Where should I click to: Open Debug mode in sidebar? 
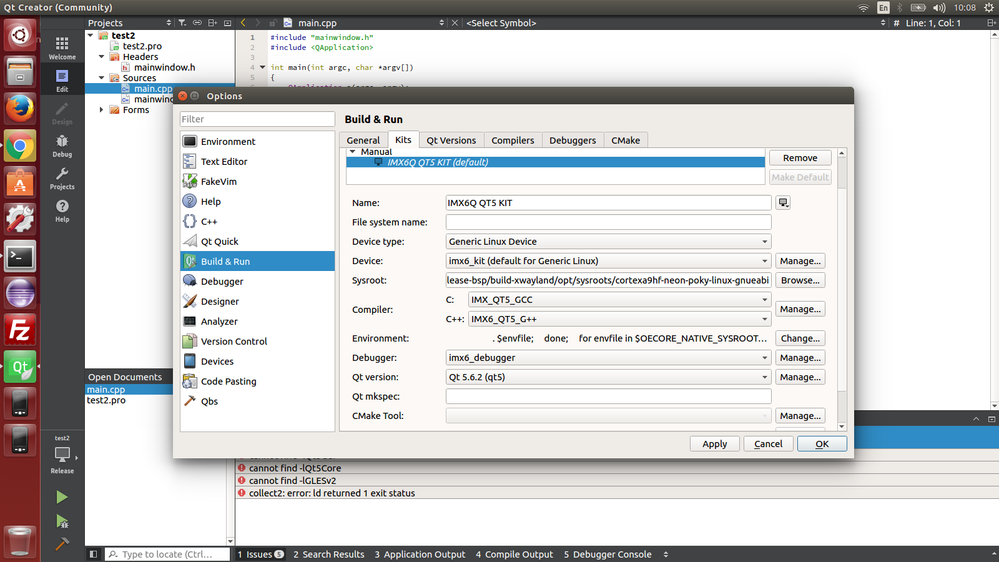click(62, 145)
